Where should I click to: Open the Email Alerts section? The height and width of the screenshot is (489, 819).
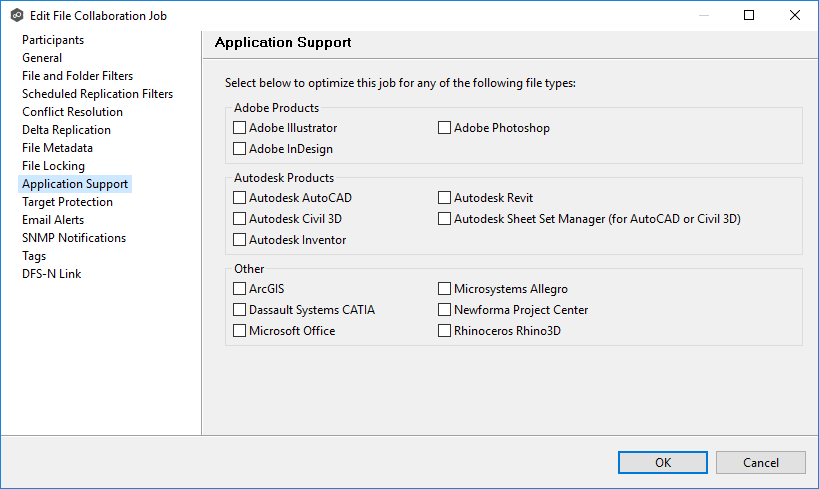tap(53, 220)
